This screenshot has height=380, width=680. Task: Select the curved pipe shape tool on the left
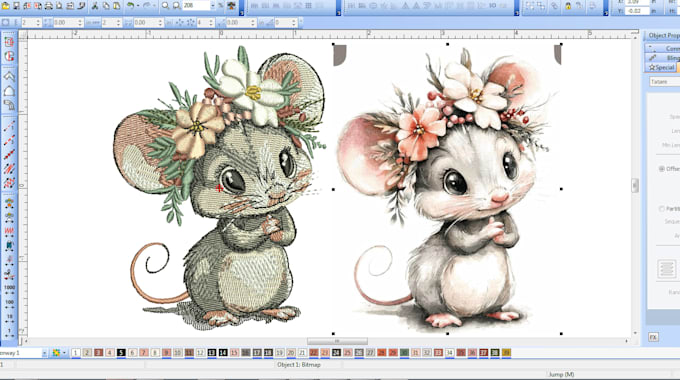click(9, 105)
